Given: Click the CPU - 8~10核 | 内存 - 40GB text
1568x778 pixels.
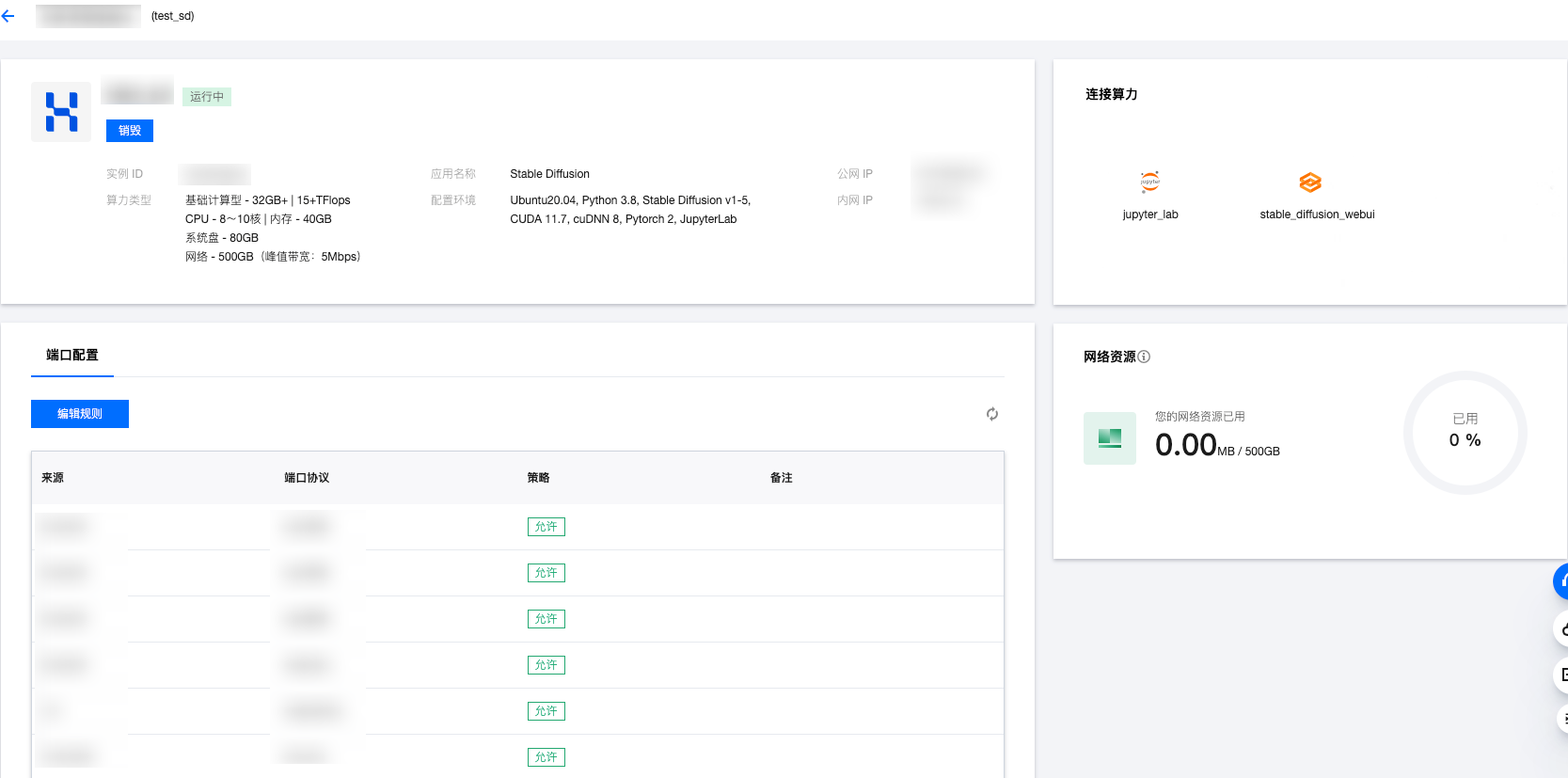Looking at the screenshot, I should coord(259,219).
